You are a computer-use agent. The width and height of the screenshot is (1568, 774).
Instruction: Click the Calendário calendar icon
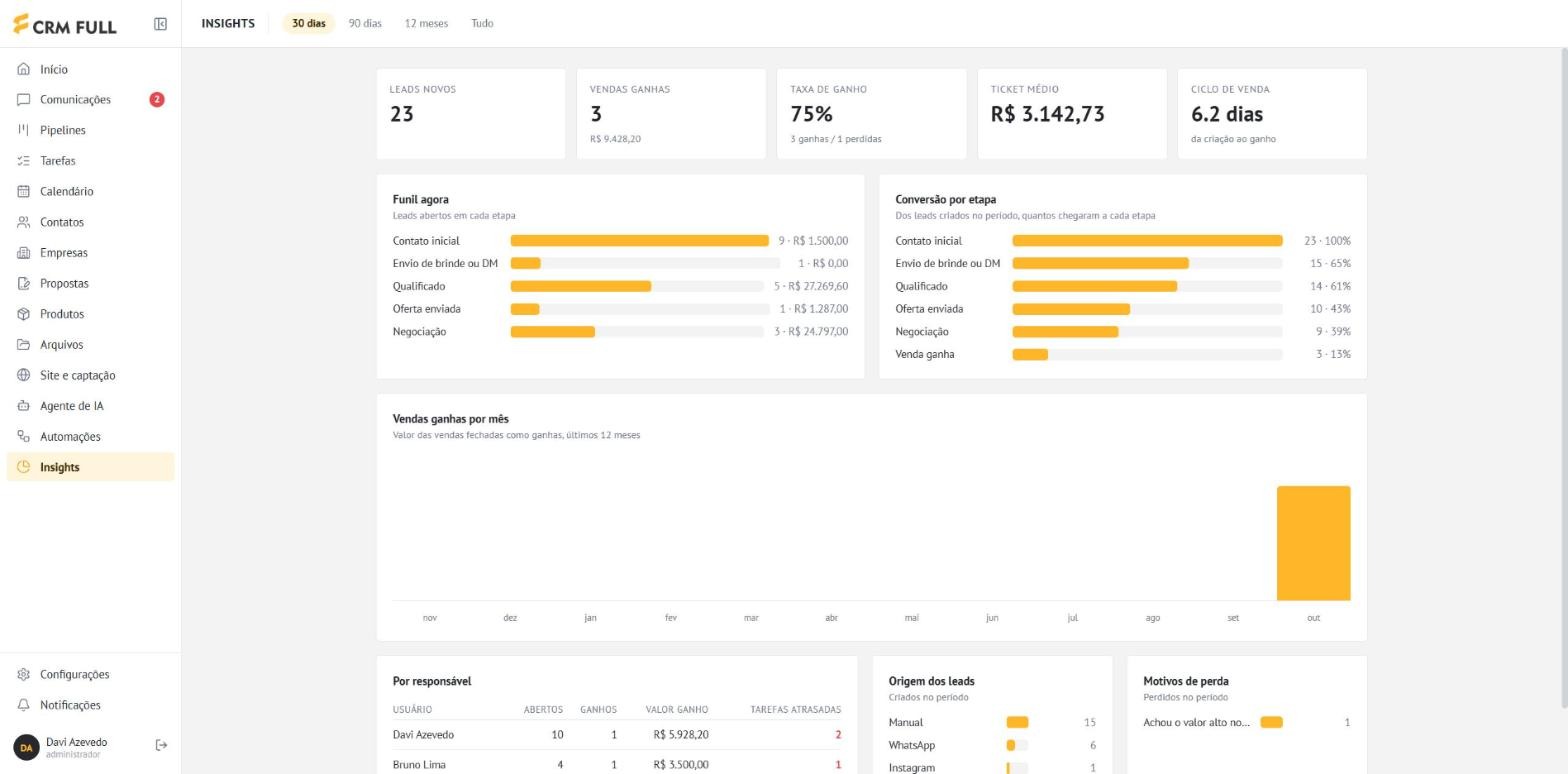(24, 191)
